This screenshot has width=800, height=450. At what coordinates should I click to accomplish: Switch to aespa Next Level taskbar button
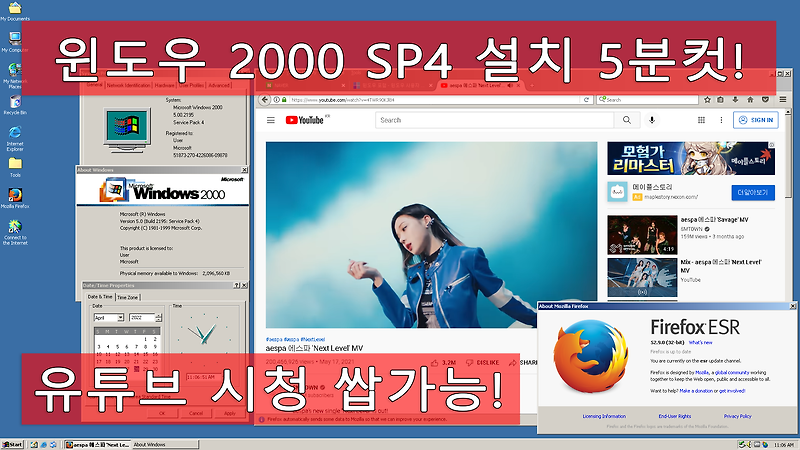coord(97,445)
